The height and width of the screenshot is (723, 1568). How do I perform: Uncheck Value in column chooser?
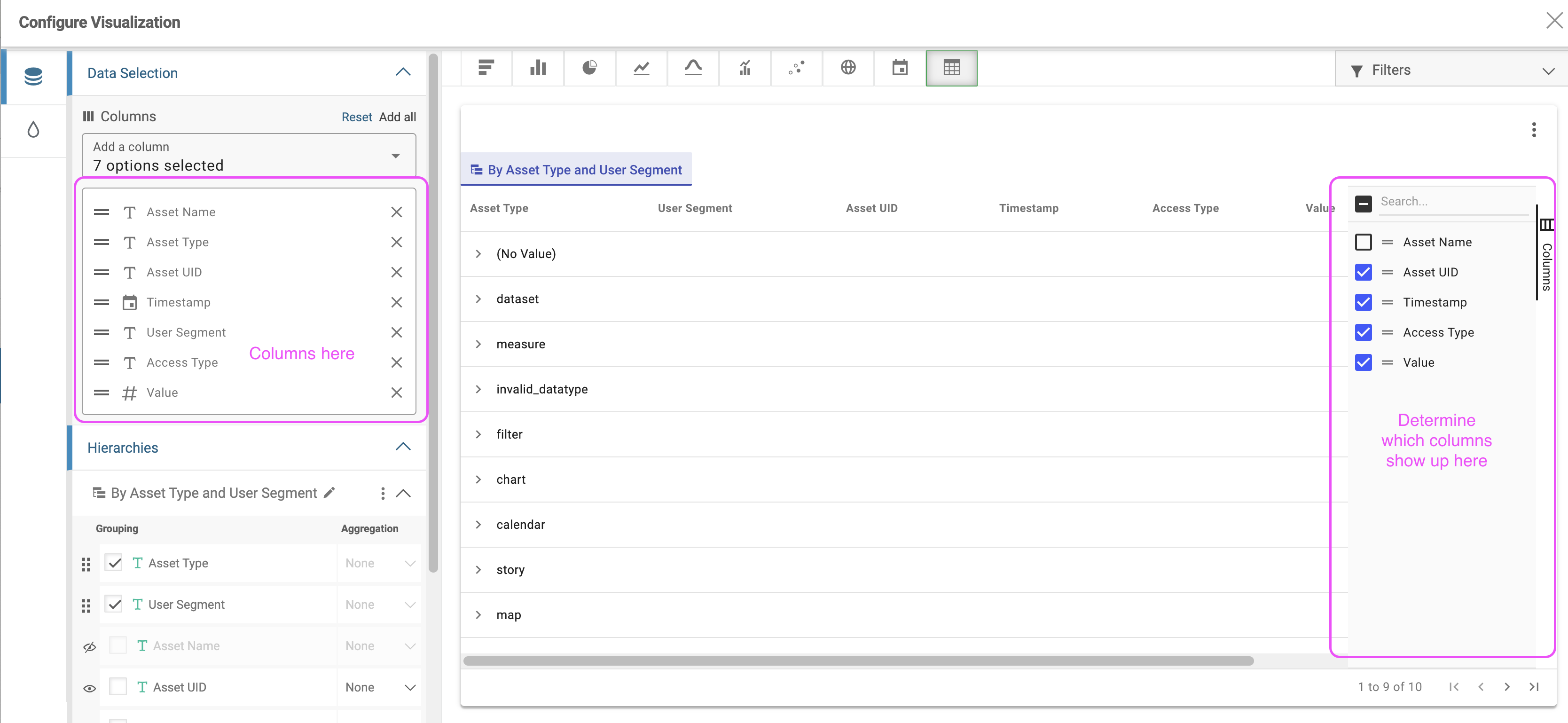[x=1364, y=363]
